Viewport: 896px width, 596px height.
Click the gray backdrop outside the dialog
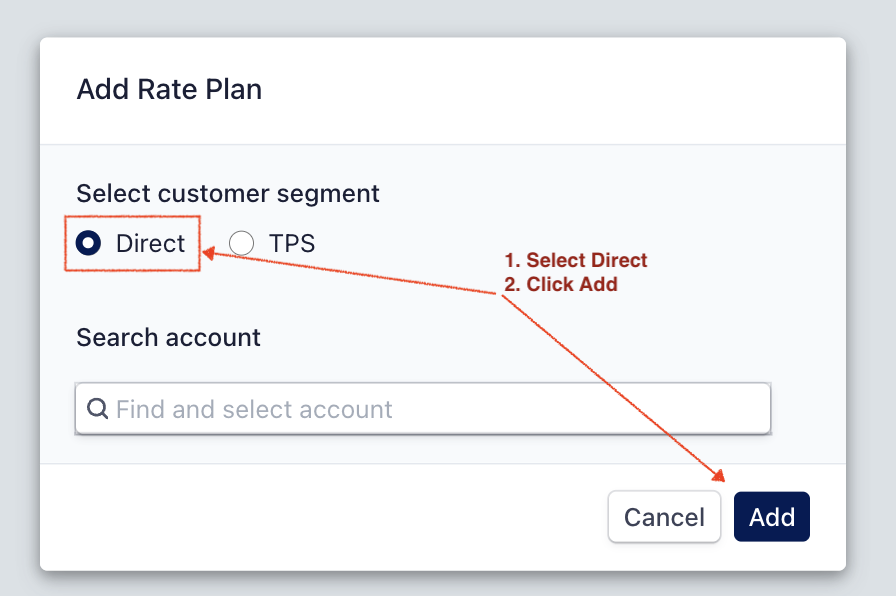[870, 300]
